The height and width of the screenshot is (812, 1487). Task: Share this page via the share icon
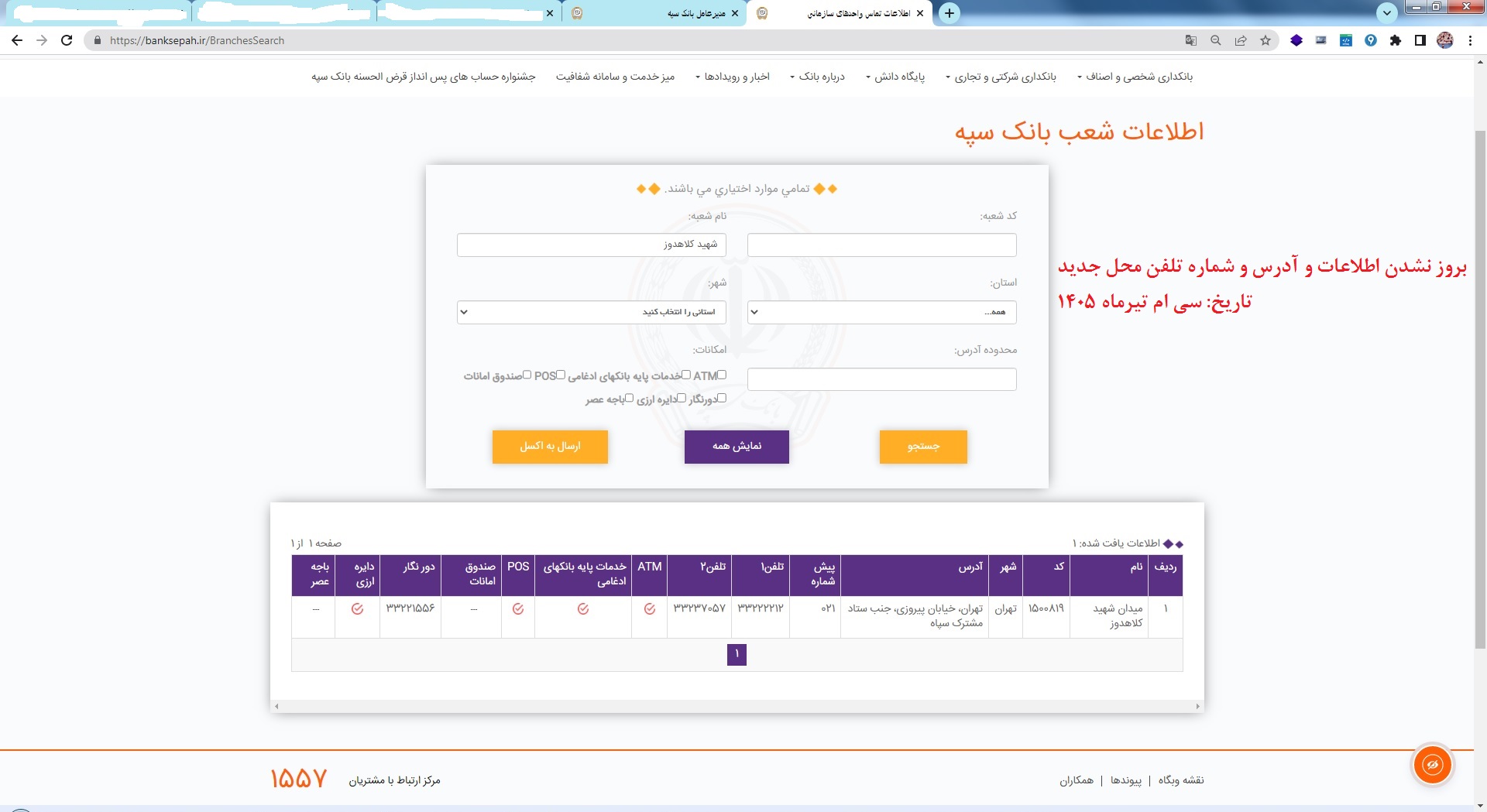1241,40
